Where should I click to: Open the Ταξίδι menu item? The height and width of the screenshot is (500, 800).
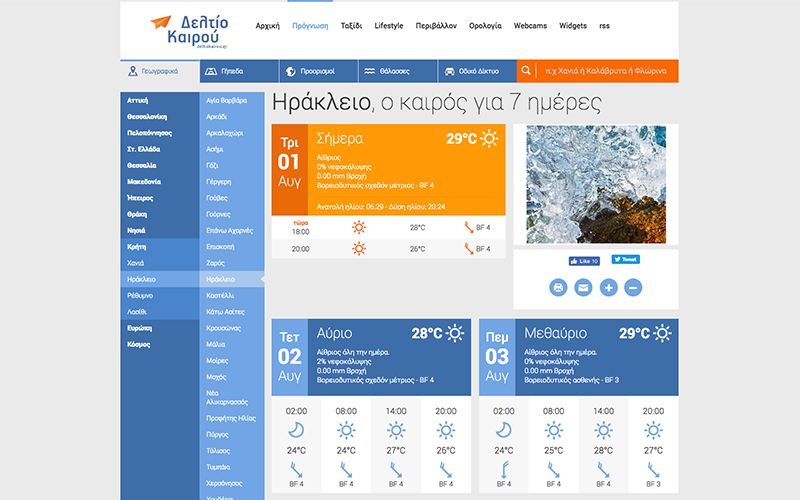click(350, 25)
